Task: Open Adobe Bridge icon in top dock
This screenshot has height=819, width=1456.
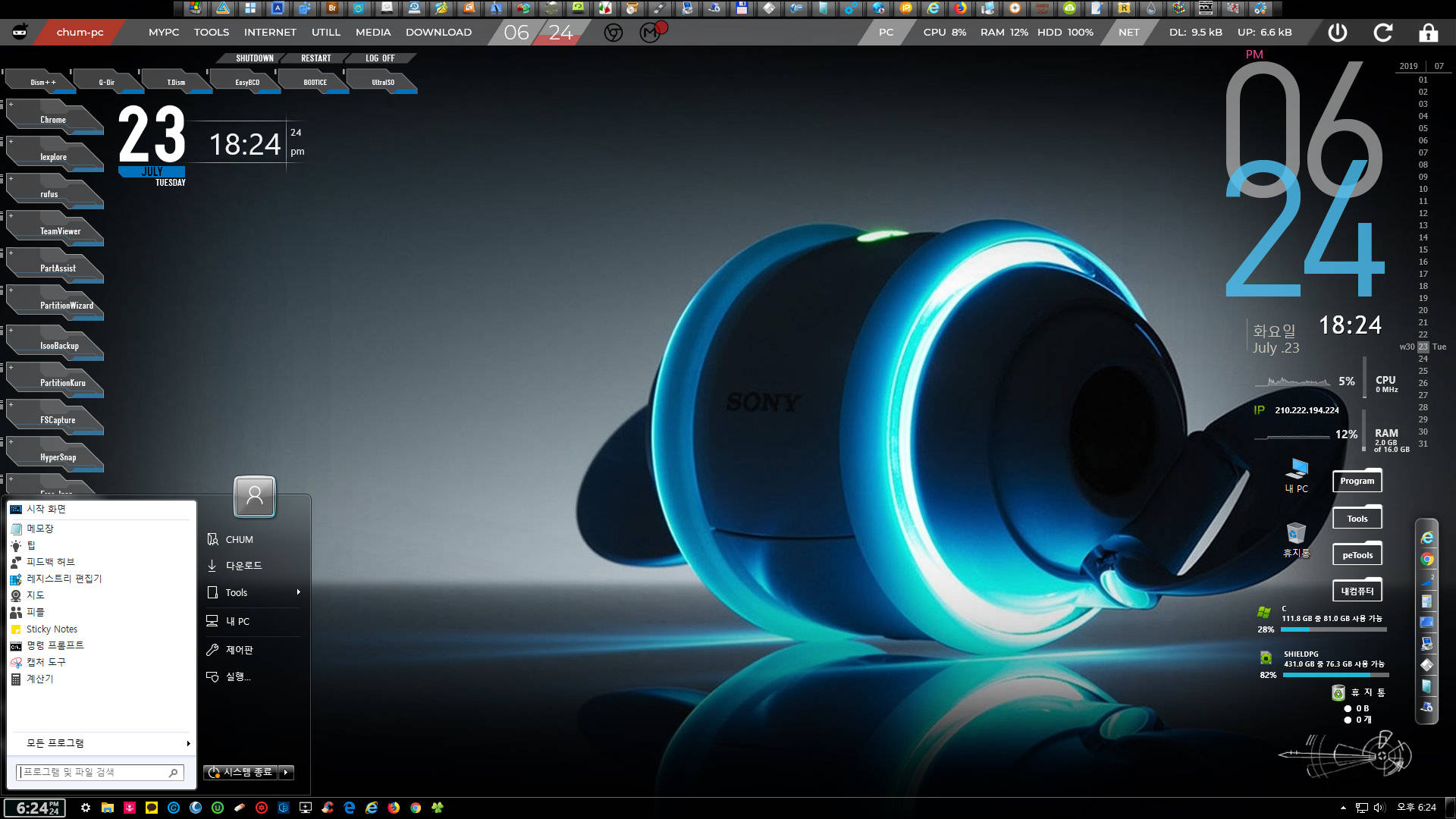Action: (x=332, y=8)
